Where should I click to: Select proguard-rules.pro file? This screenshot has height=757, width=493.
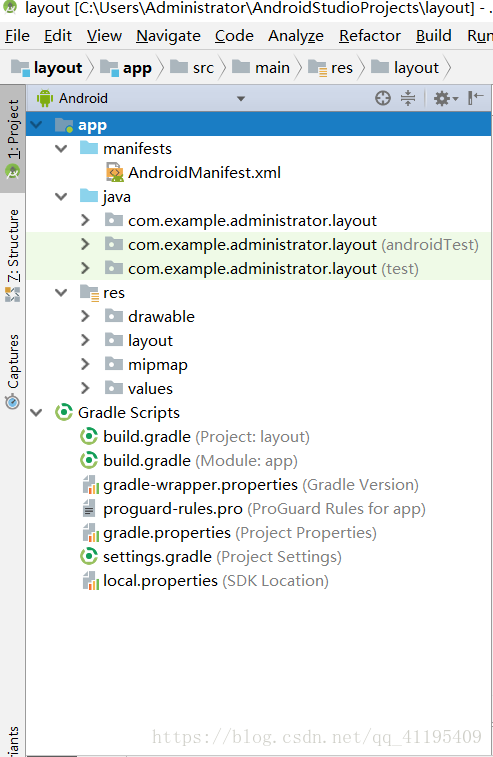[264, 509]
